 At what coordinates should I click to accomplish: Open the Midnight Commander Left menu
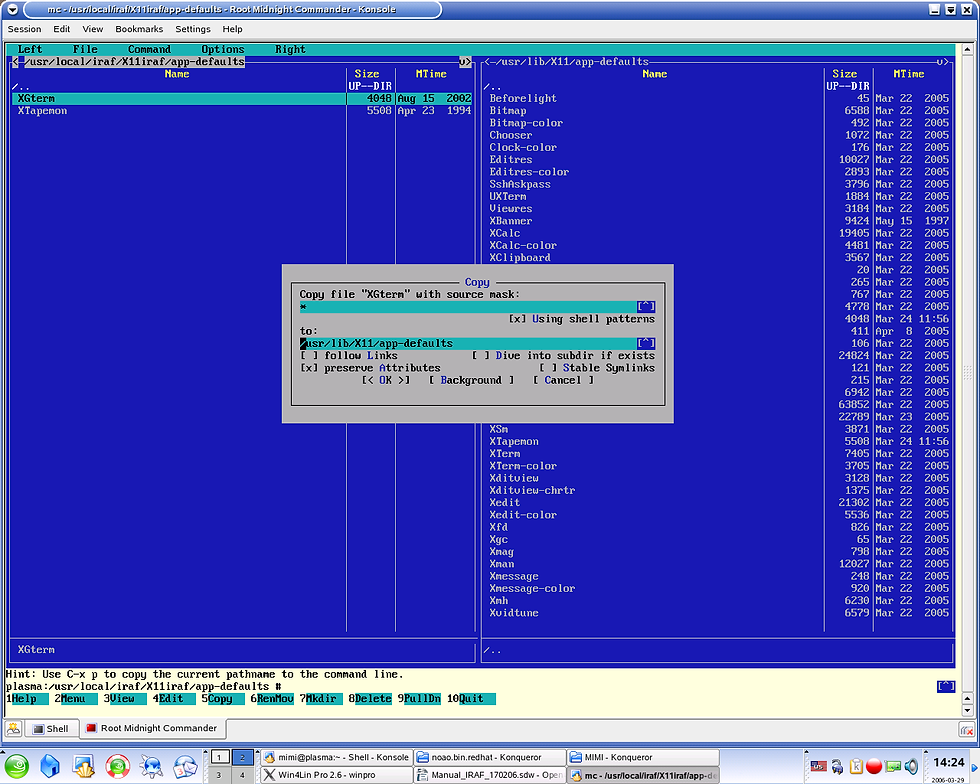point(29,49)
